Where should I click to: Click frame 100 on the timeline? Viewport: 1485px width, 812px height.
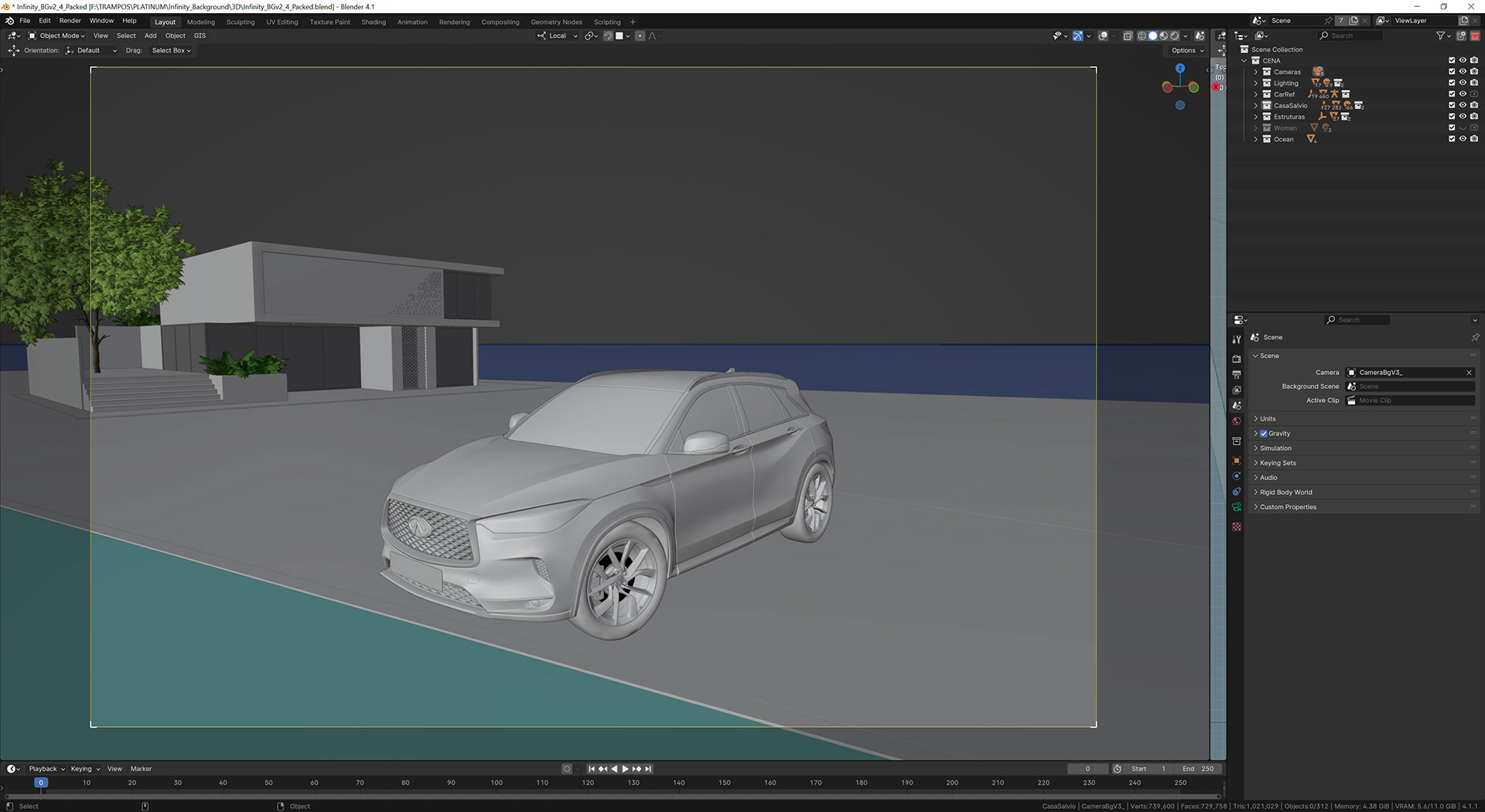pos(497,783)
